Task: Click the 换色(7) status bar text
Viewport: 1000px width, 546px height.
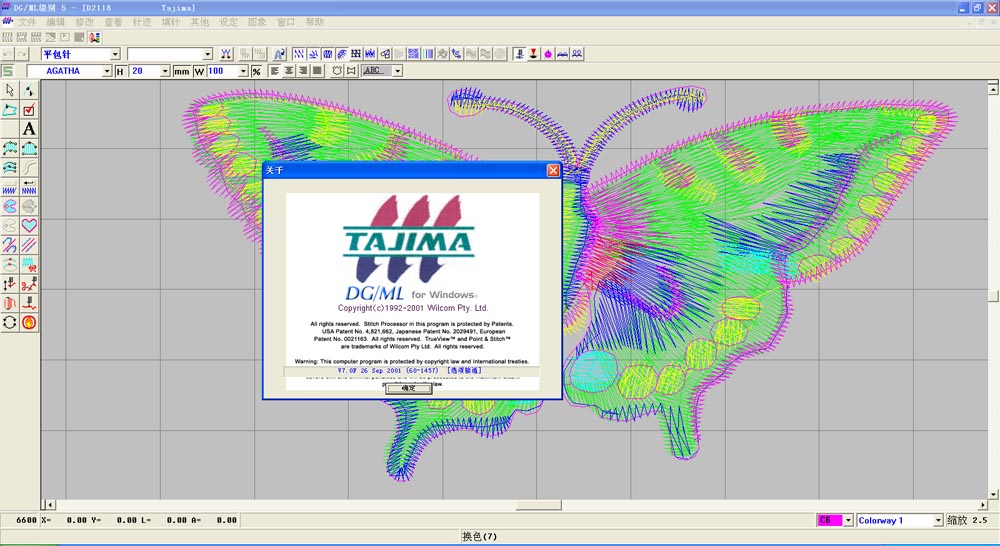Action: click(x=480, y=536)
